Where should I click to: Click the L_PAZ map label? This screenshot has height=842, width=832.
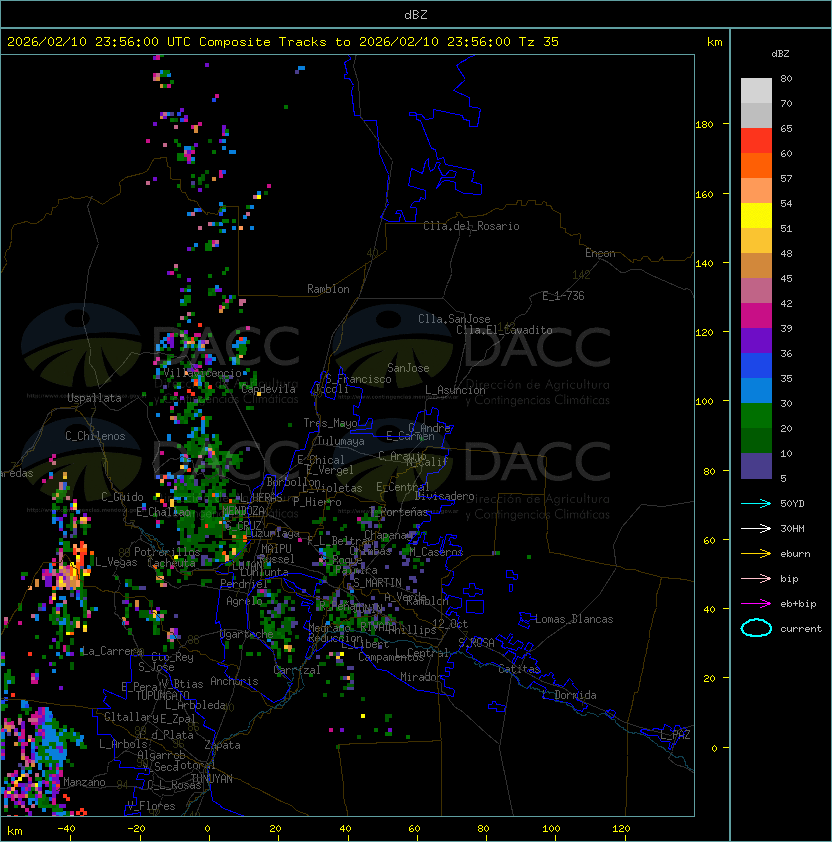[x=675, y=735]
